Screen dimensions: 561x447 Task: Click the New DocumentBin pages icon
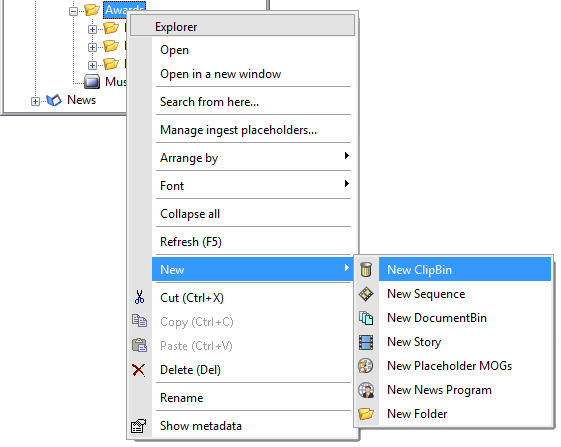366,318
